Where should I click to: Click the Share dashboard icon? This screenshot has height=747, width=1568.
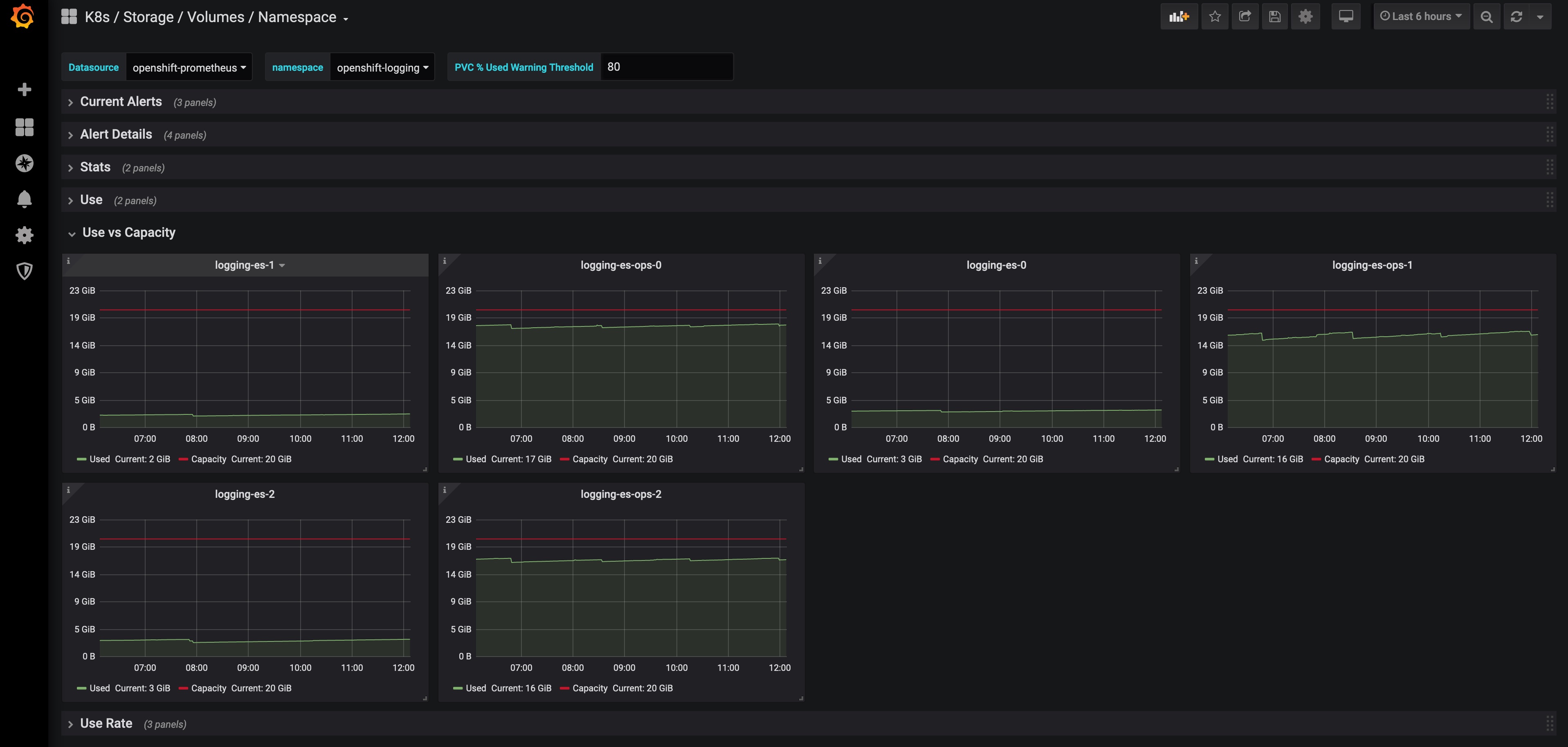pos(1245,16)
